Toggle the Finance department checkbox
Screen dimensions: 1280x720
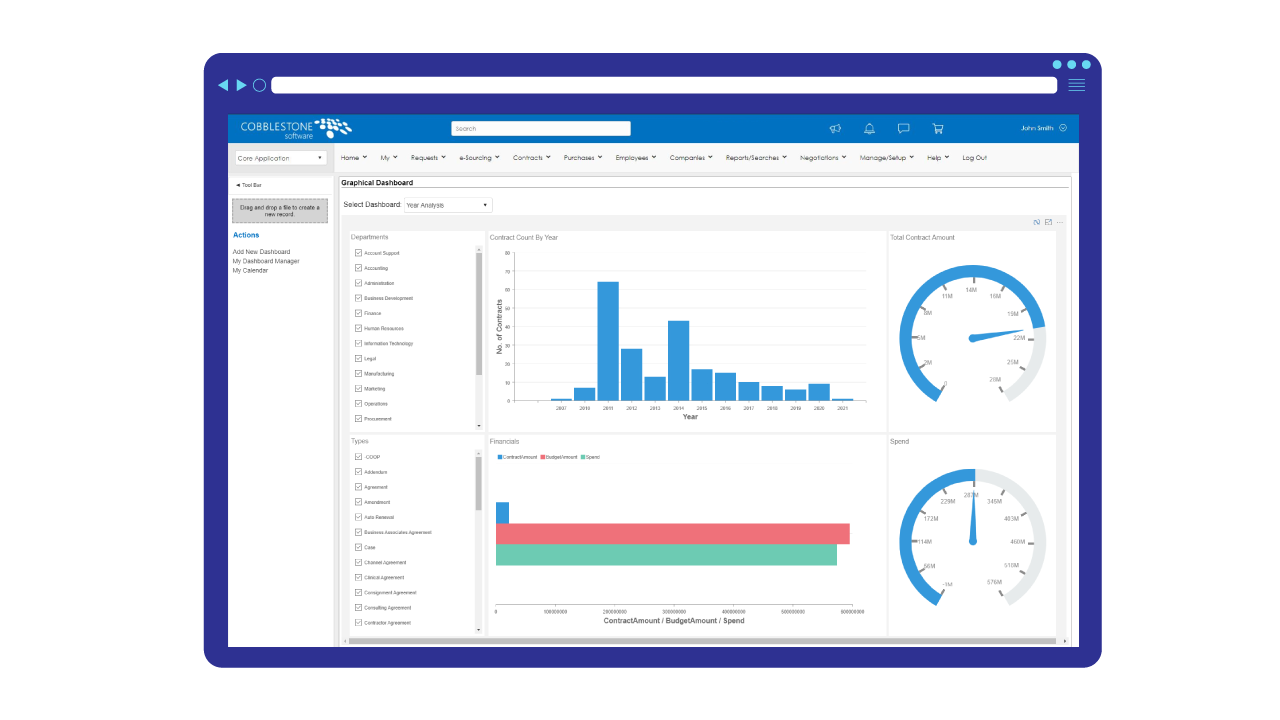point(359,313)
